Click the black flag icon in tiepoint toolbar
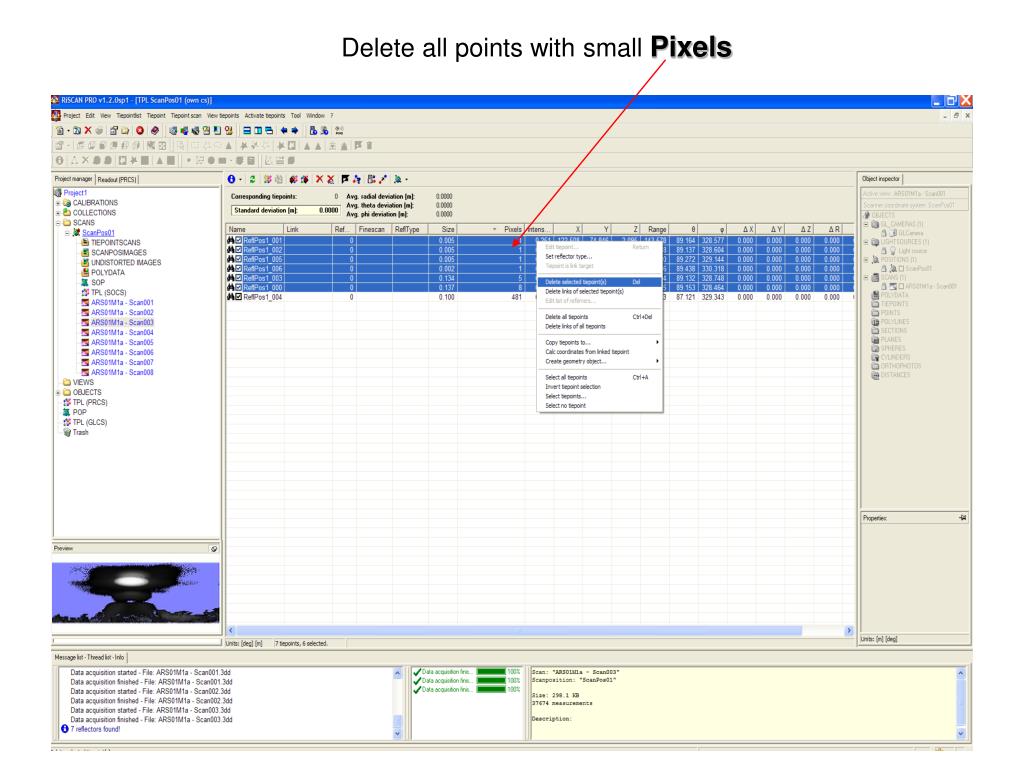 point(345,179)
